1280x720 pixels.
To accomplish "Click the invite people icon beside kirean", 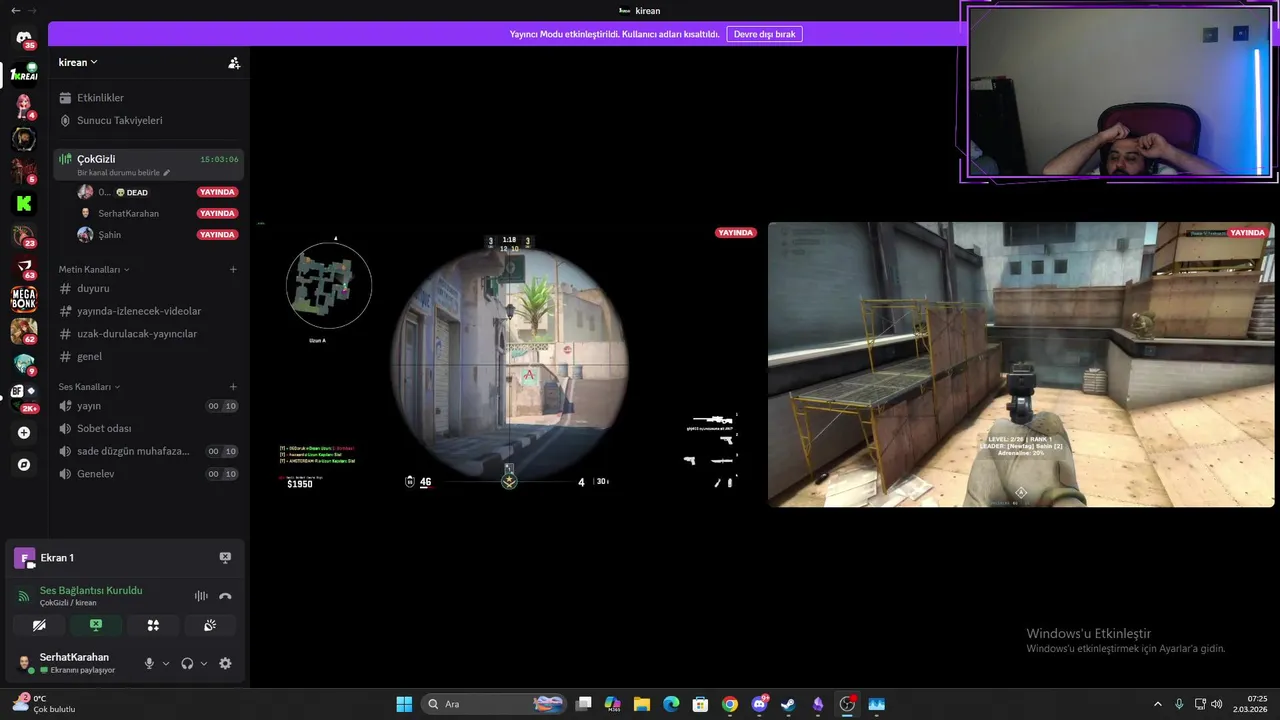I will (x=234, y=63).
